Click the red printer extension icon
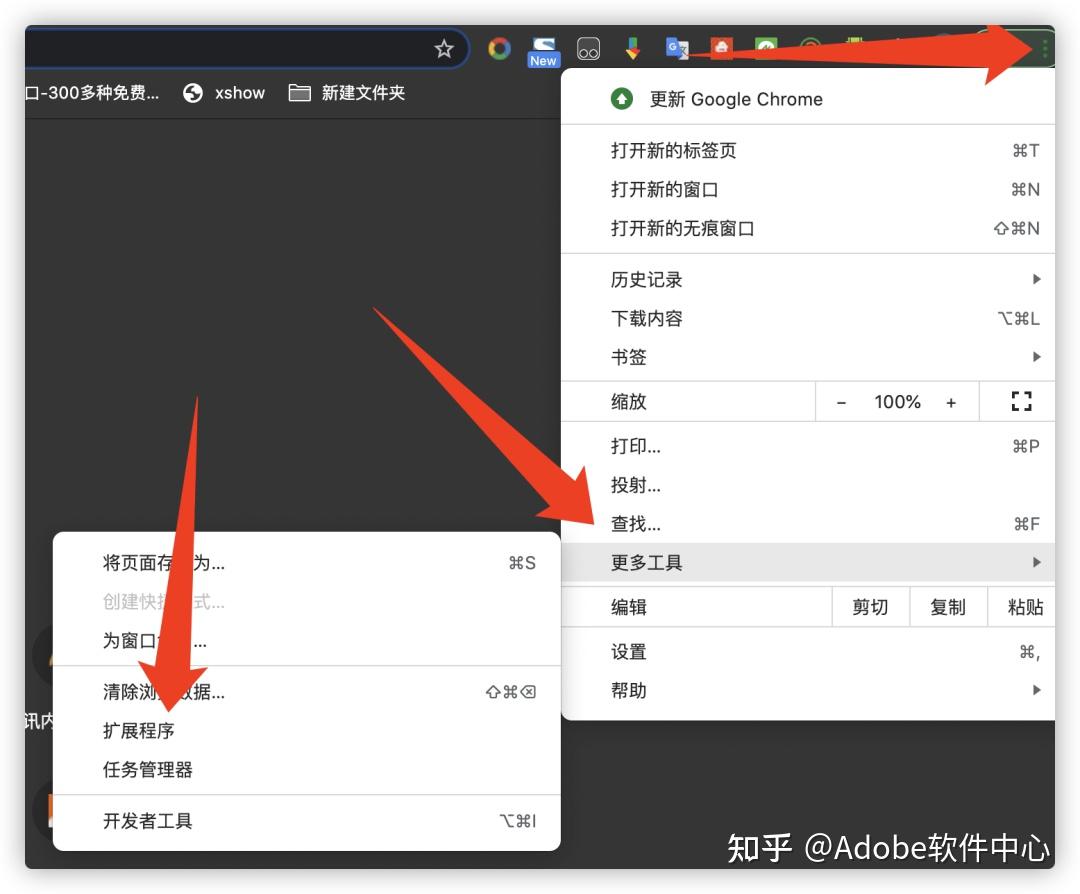The height and width of the screenshot is (894, 1080). point(721,48)
